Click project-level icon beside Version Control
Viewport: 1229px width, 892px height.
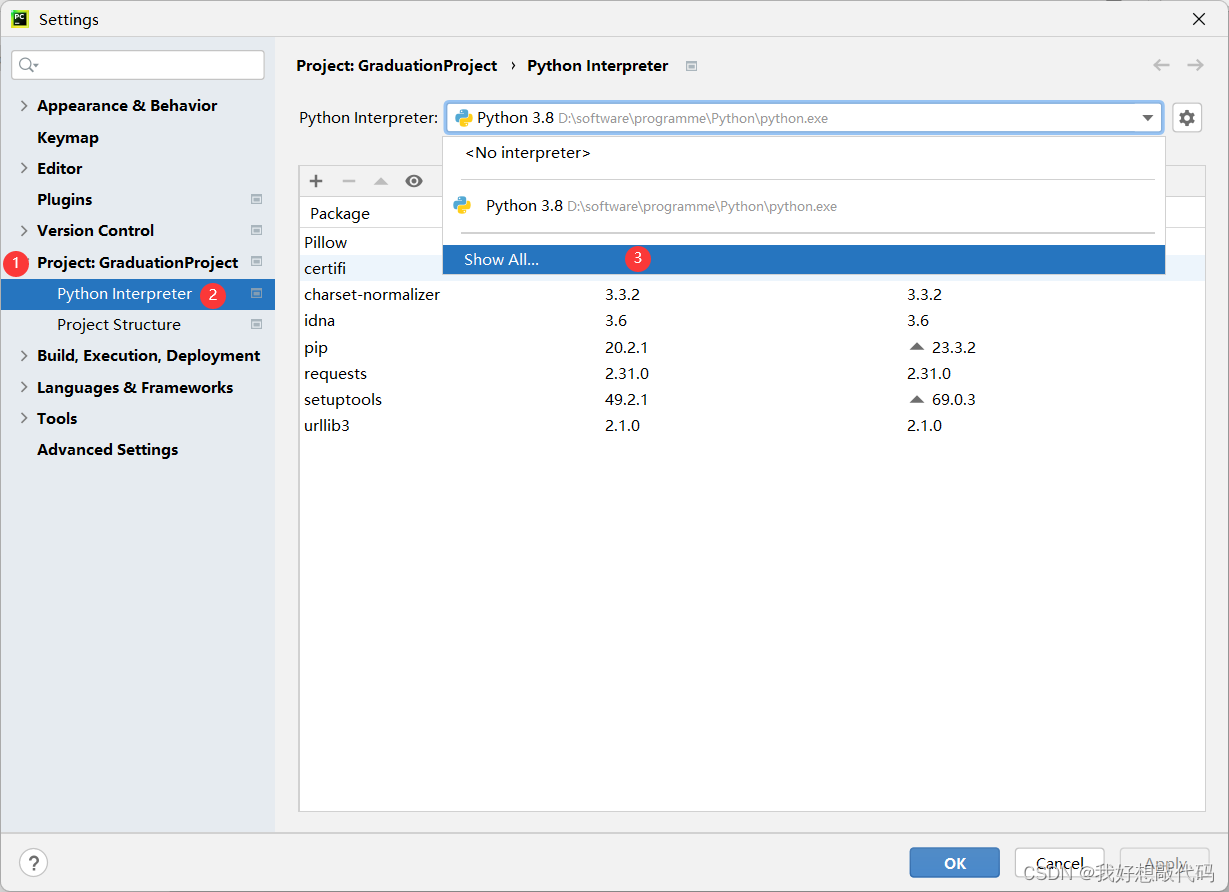tap(256, 231)
